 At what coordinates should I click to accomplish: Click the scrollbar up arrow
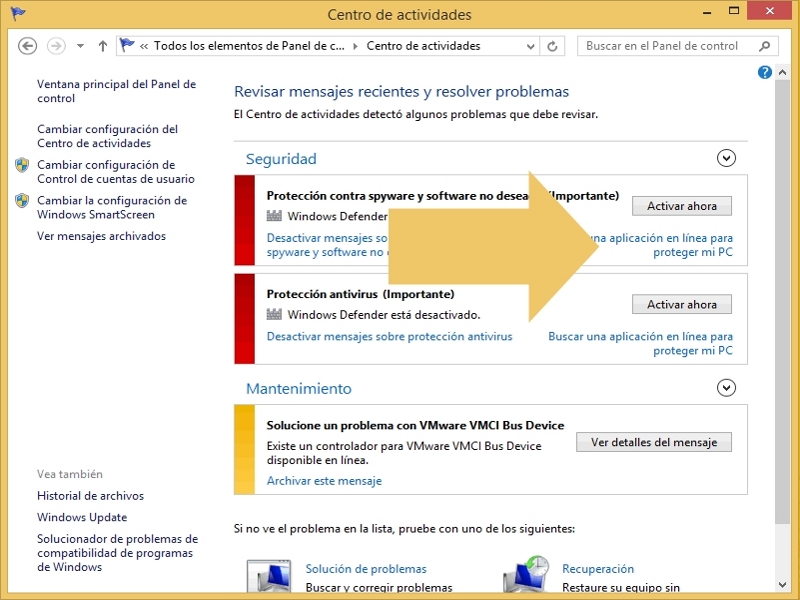782,72
